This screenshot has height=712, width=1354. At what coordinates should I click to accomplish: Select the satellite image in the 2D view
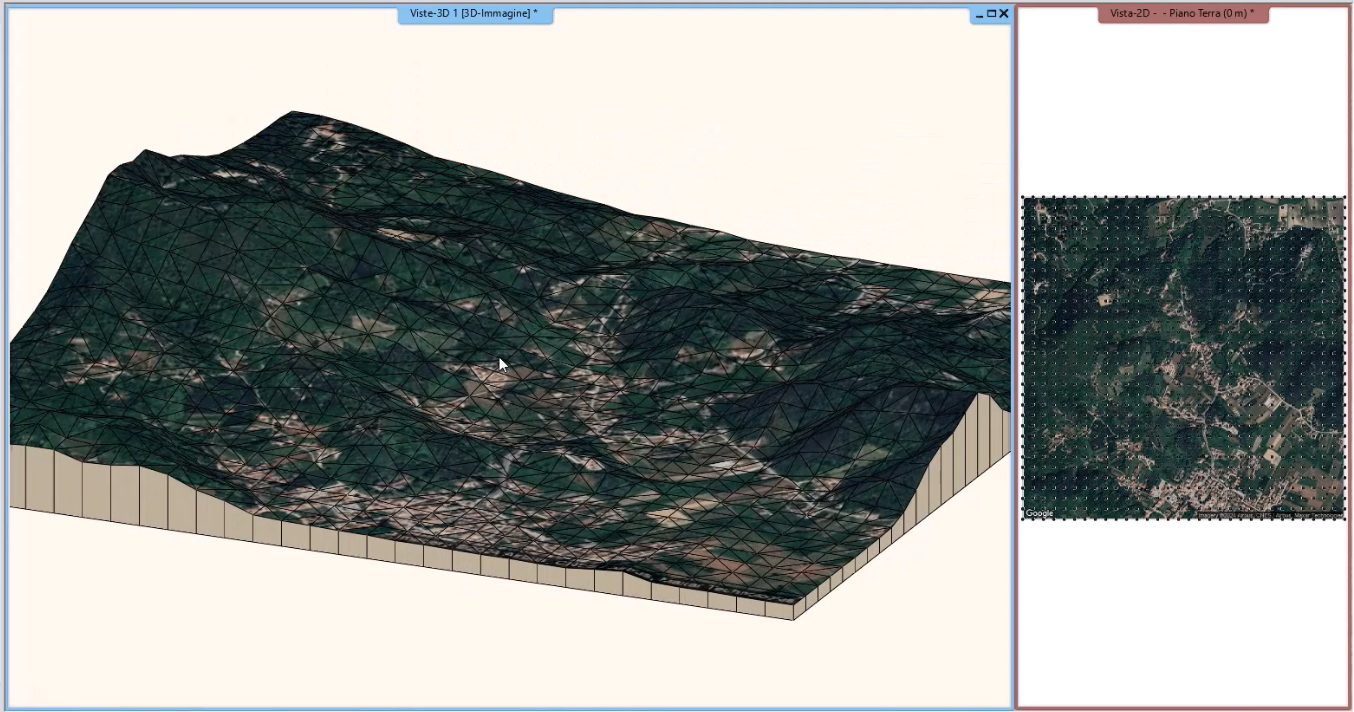pos(1183,357)
